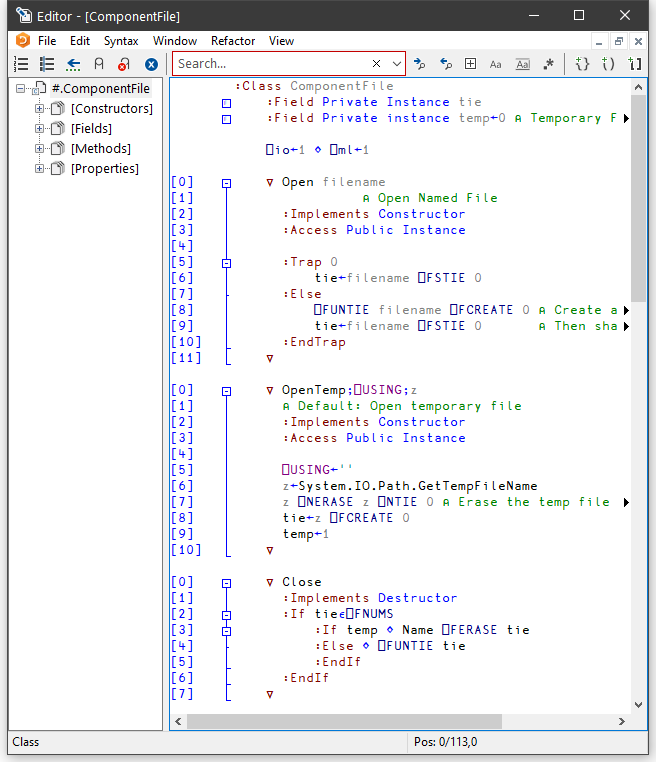Open the search history dropdown arrow

(x=397, y=64)
